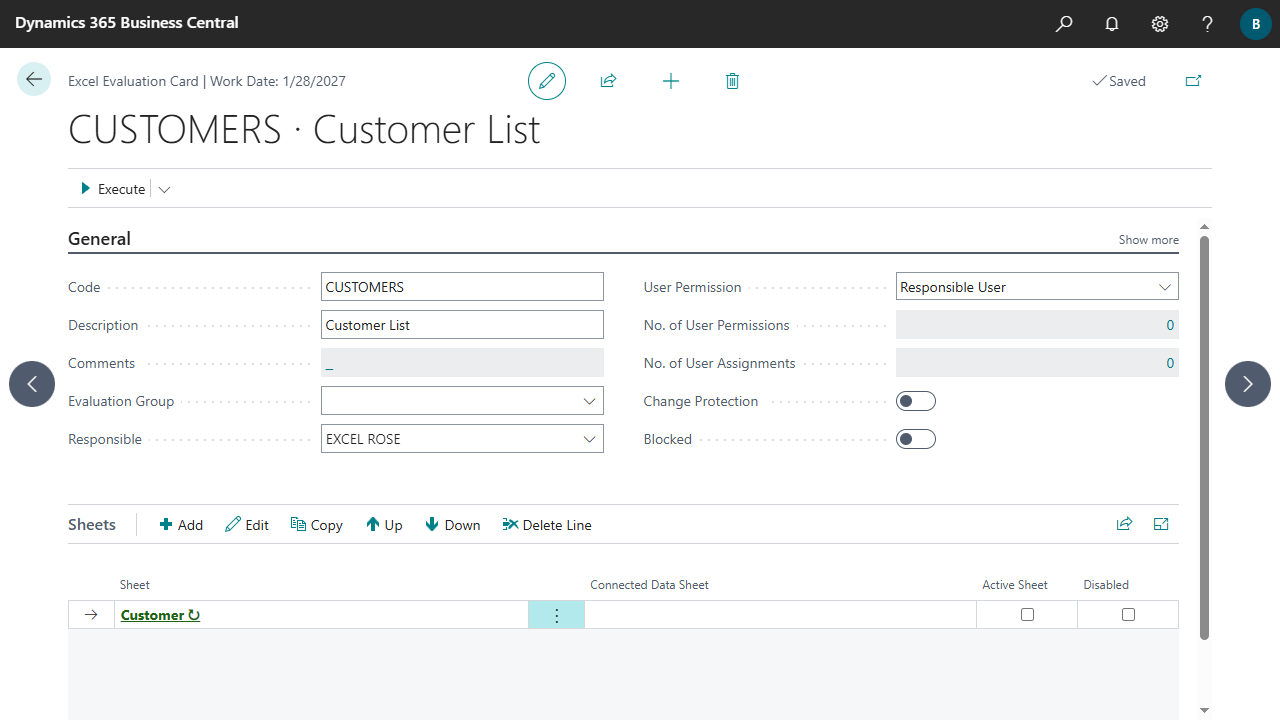Check Active Sheet box for Customer row
This screenshot has height=720, width=1280.
click(1027, 615)
